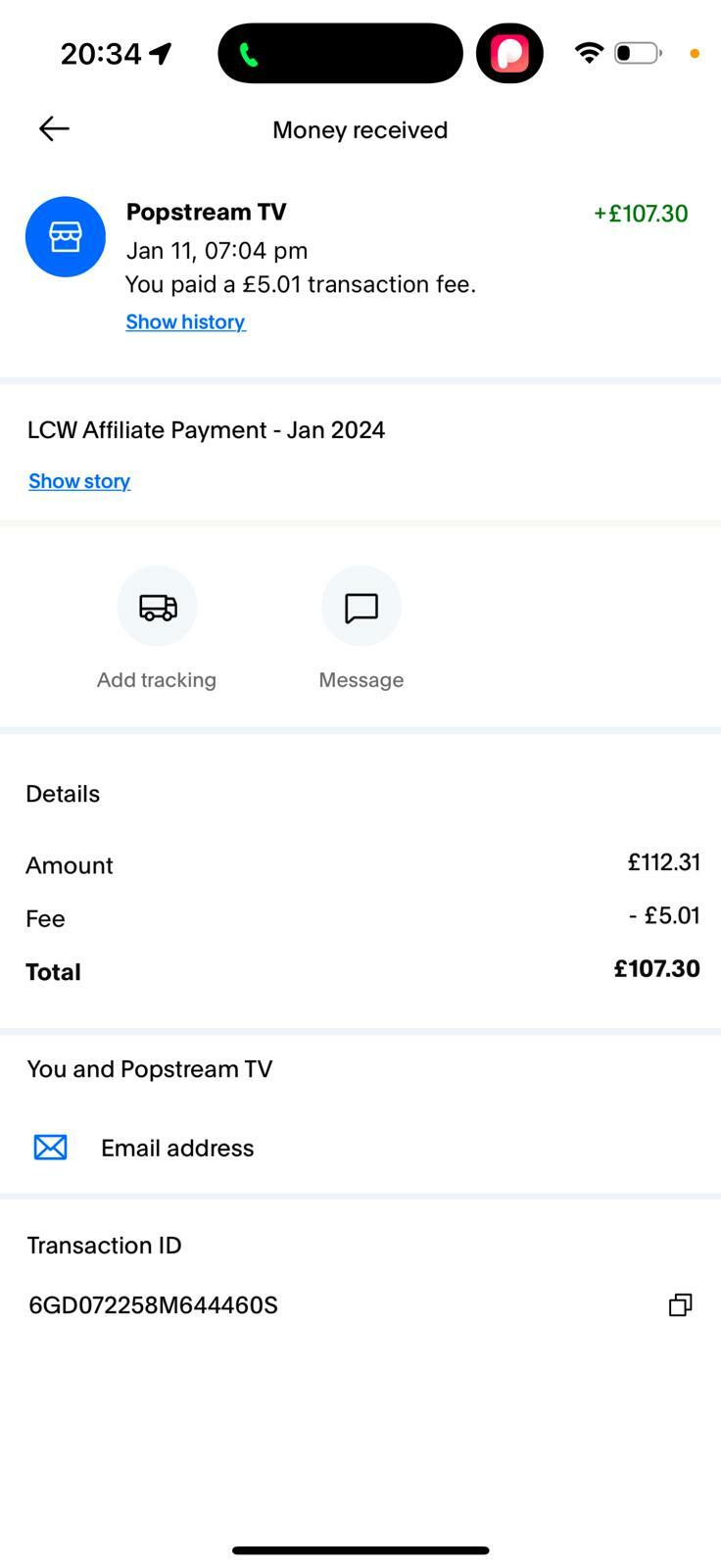Image resolution: width=721 pixels, height=1568 pixels.
Task: Tap the green phone call indicator
Action: (x=249, y=55)
